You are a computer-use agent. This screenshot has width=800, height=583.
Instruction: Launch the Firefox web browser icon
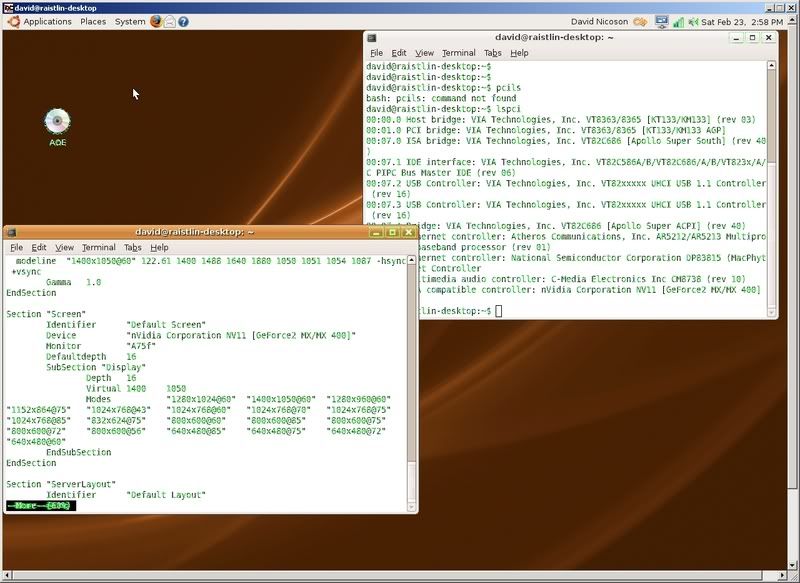tap(156, 21)
